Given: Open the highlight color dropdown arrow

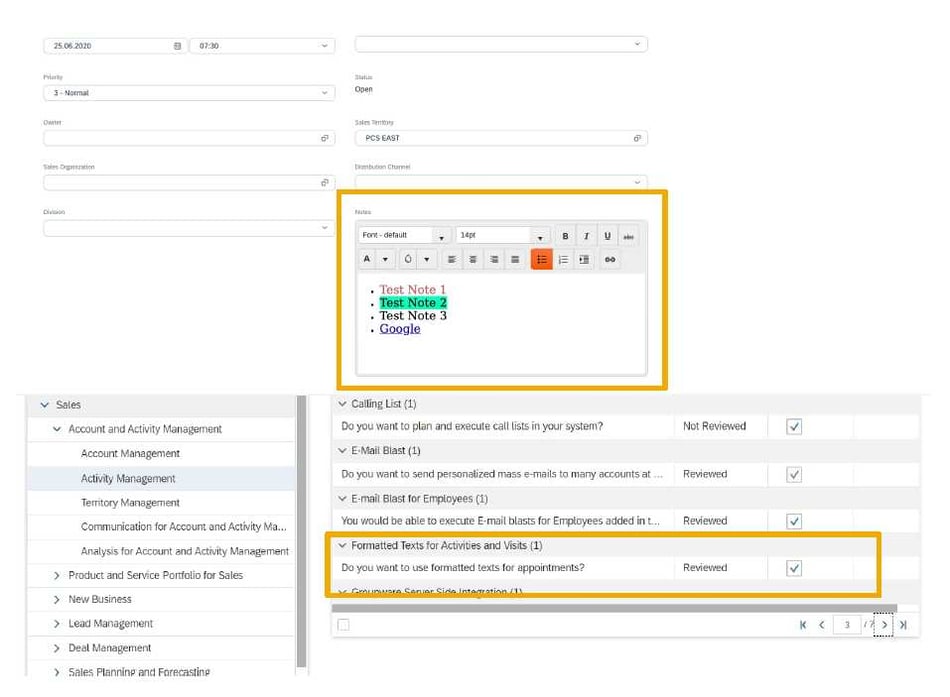Looking at the screenshot, I should [x=427, y=259].
